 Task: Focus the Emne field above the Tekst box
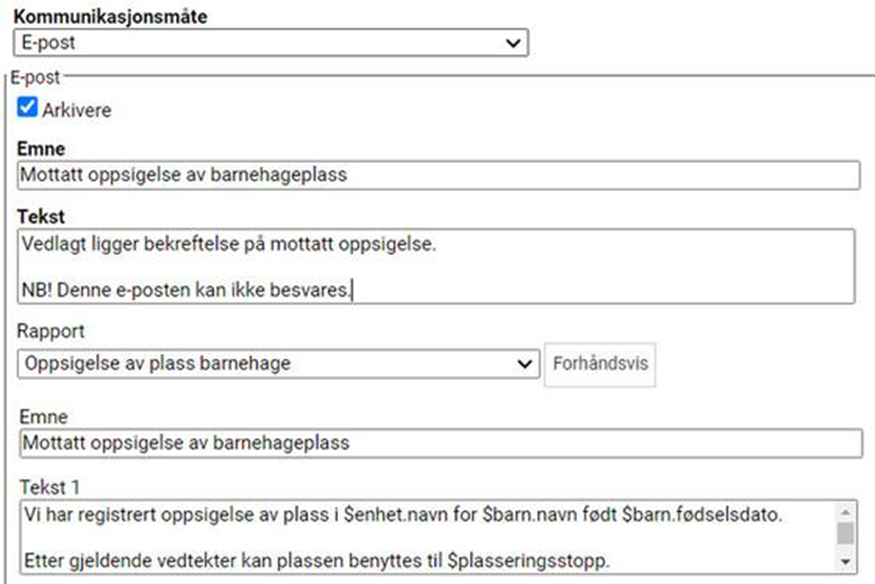[x=438, y=175]
